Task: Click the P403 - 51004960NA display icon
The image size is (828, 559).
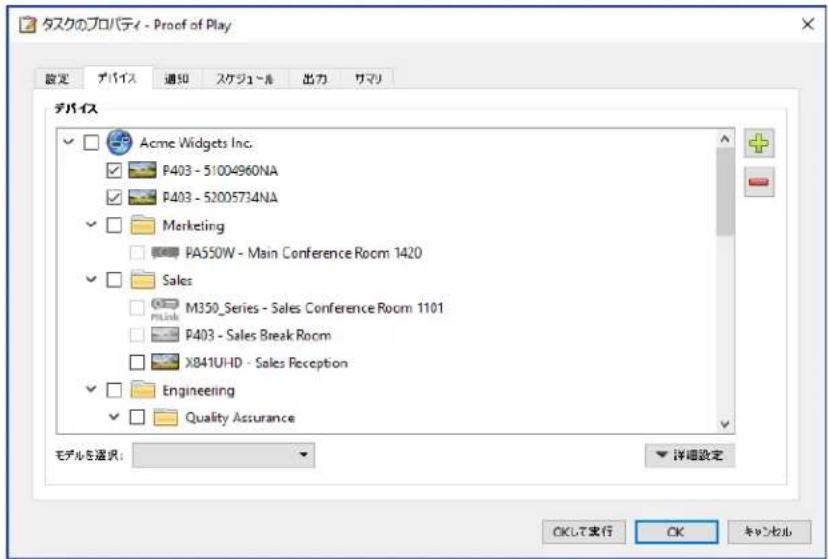Action: pyautogui.click(x=143, y=170)
